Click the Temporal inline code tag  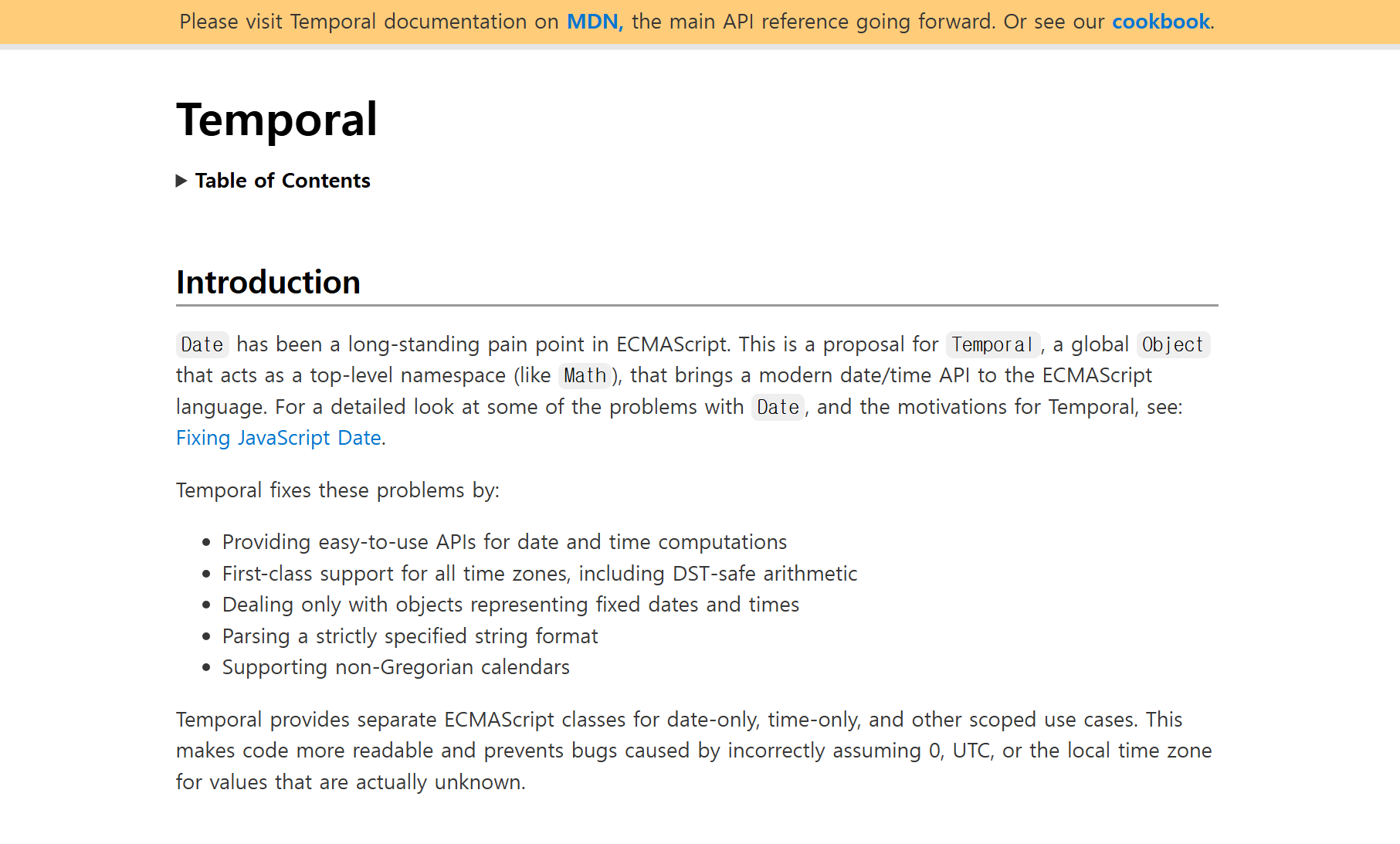pos(992,344)
